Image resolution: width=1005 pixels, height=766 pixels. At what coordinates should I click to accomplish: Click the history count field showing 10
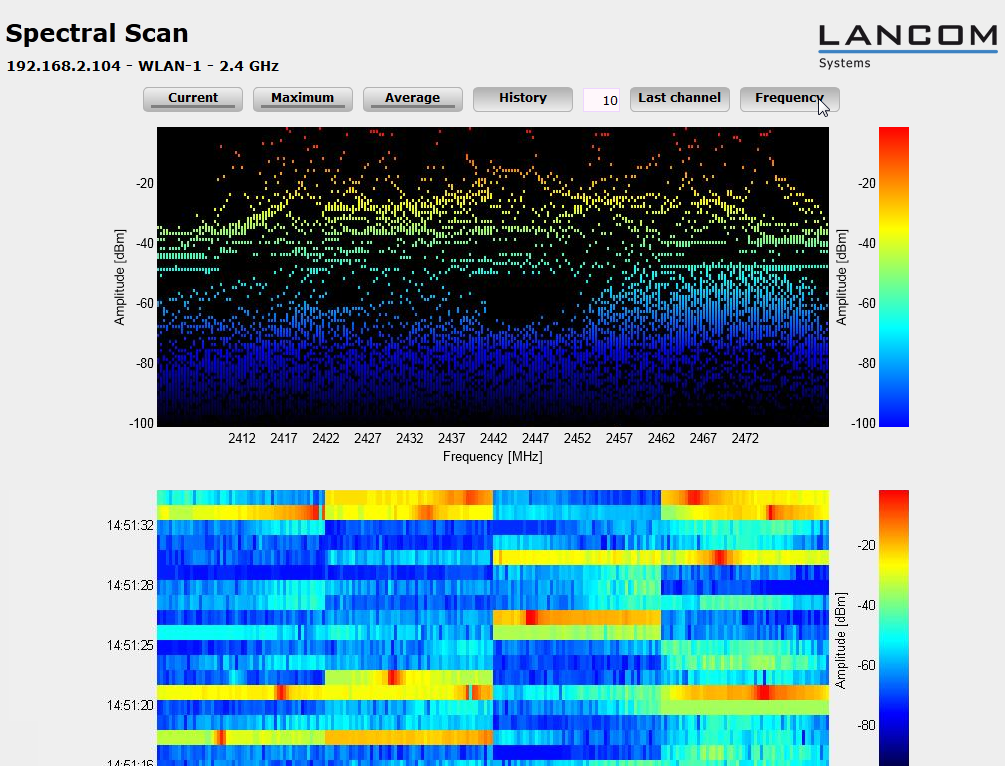(601, 100)
